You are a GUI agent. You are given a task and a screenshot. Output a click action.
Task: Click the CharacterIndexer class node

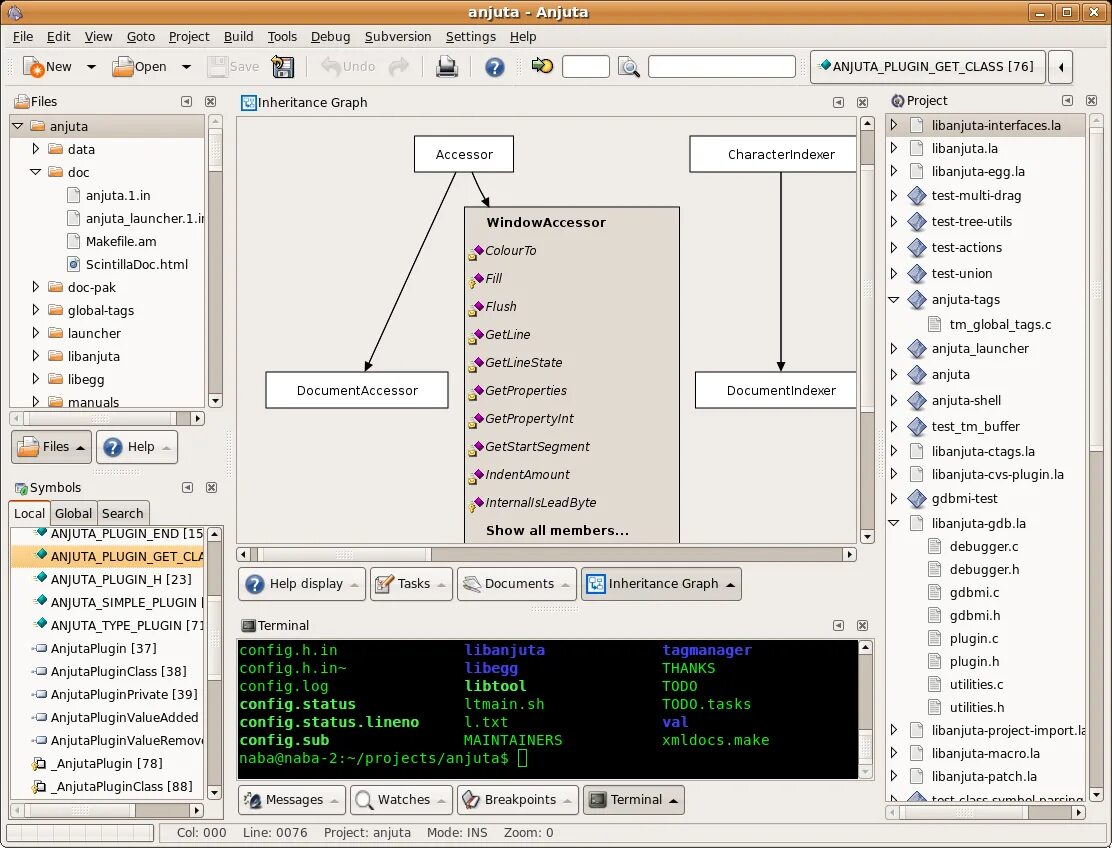click(773, 154)
